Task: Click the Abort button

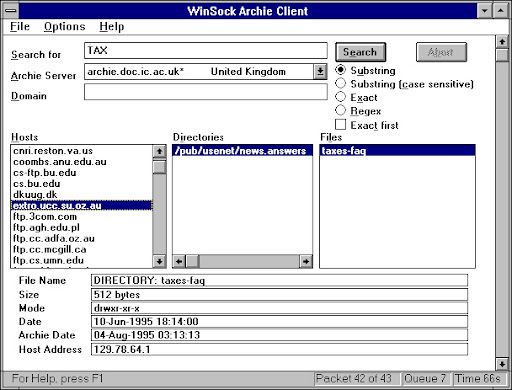Action: pyautogui.click(x=441, y=52)
